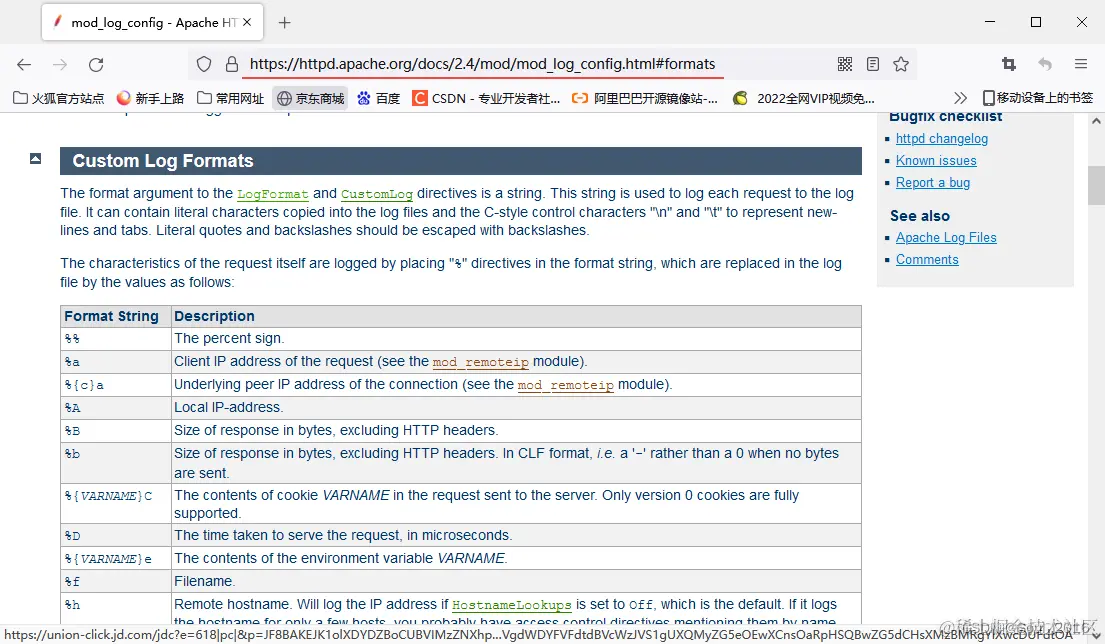Open Known issues link

(936, 161)
